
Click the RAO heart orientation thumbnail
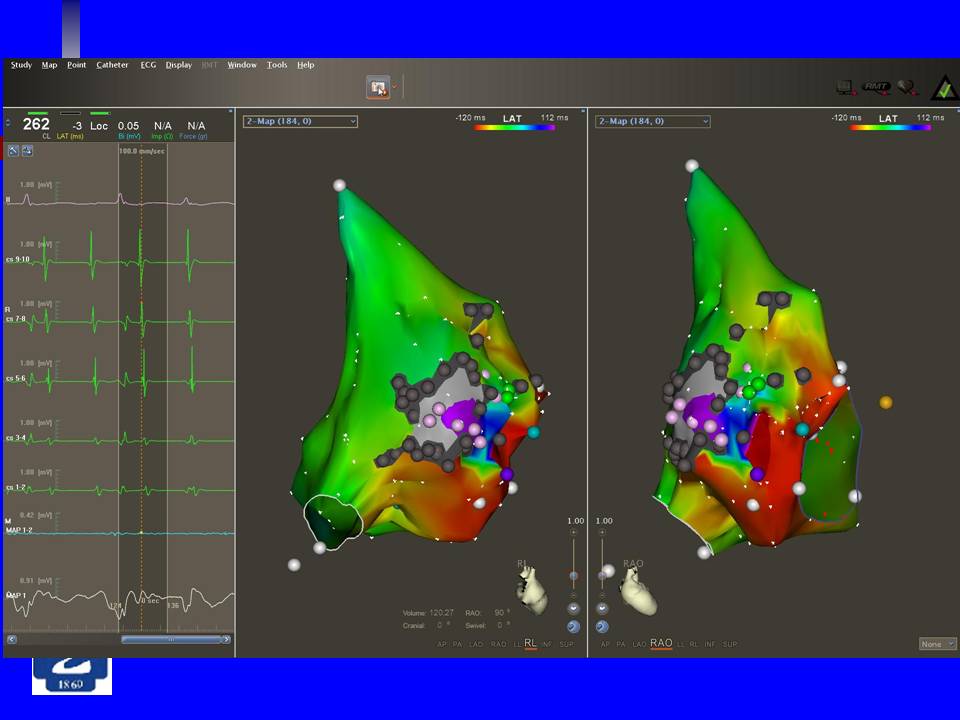pyautogui.click(x=639, y=593)
